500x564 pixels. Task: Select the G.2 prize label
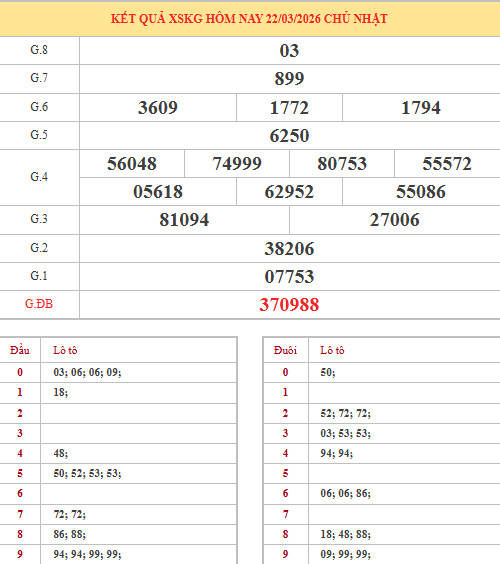(x=39, y=248)
